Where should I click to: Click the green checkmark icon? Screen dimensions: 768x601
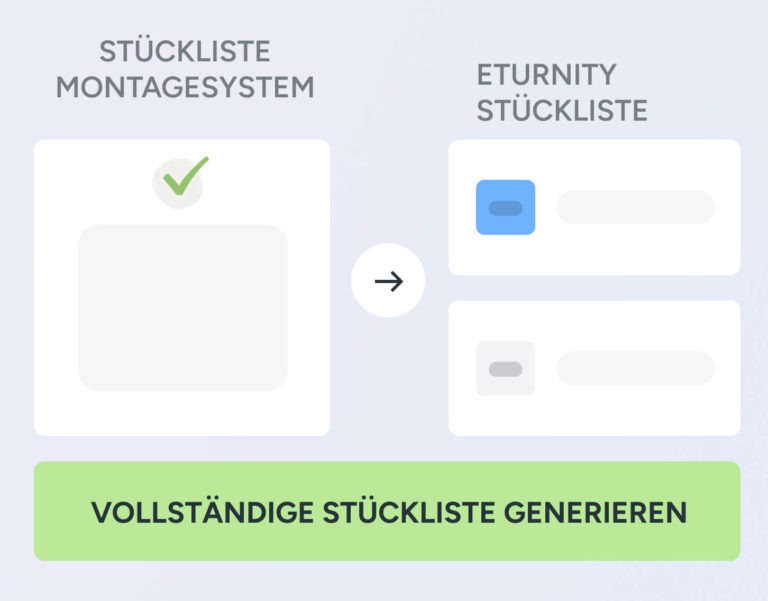(186, 176)
